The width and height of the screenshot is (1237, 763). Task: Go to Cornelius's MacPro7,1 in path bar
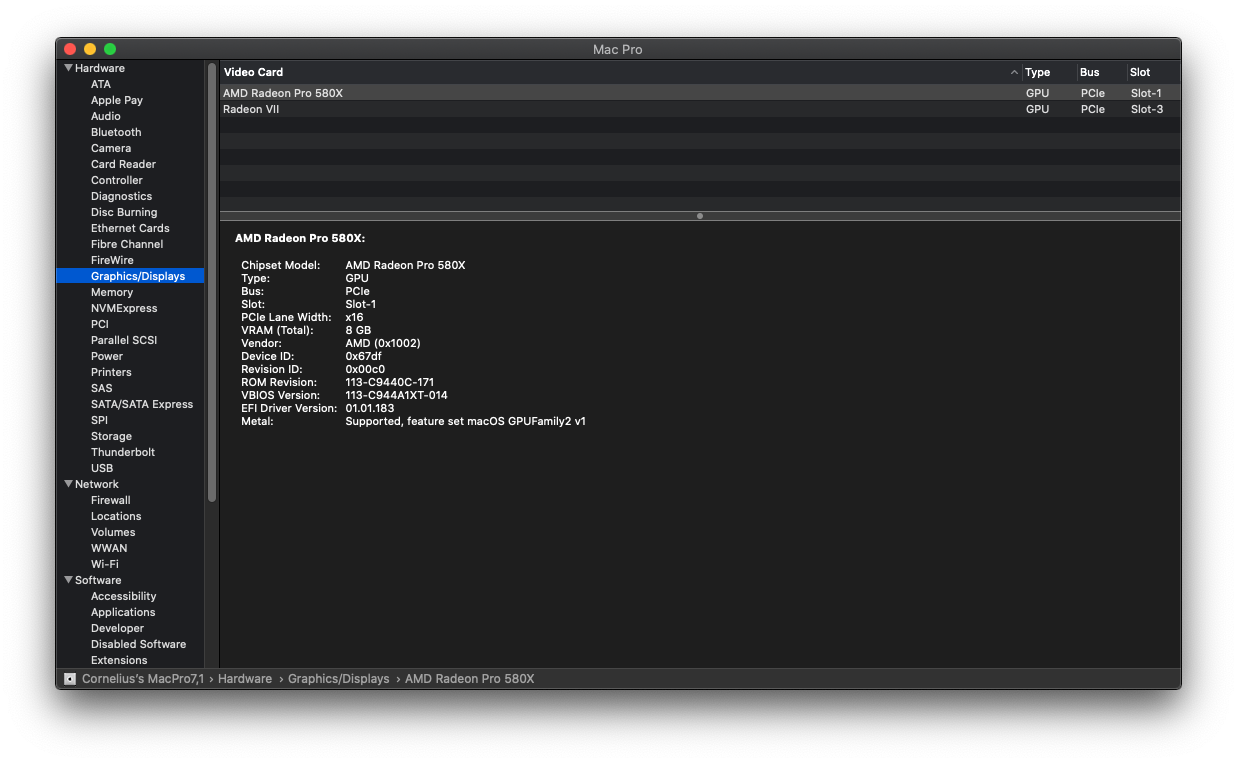coord(142,679)
